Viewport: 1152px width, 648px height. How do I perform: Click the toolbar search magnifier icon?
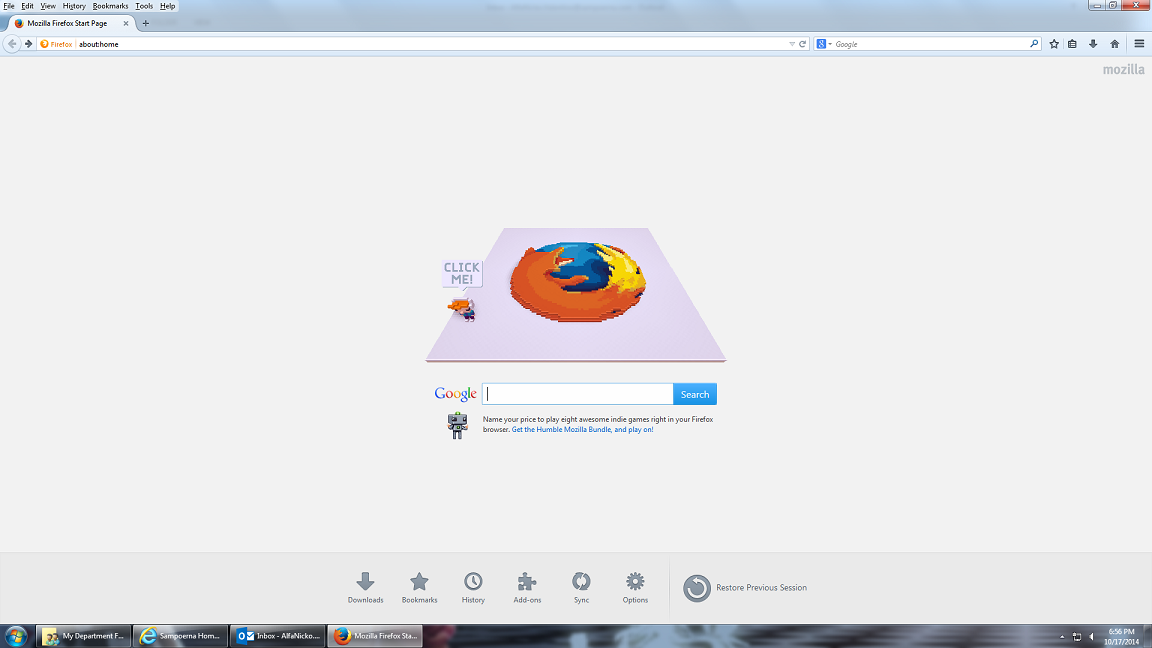pos(1034,44)
